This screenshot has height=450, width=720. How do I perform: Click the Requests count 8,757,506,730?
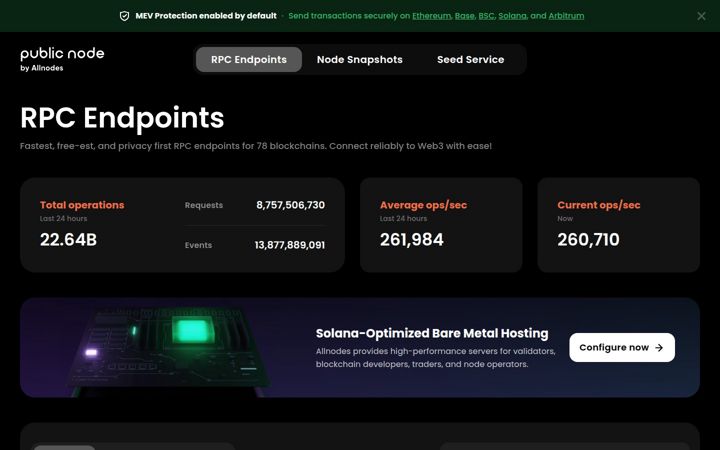[290, 205]
